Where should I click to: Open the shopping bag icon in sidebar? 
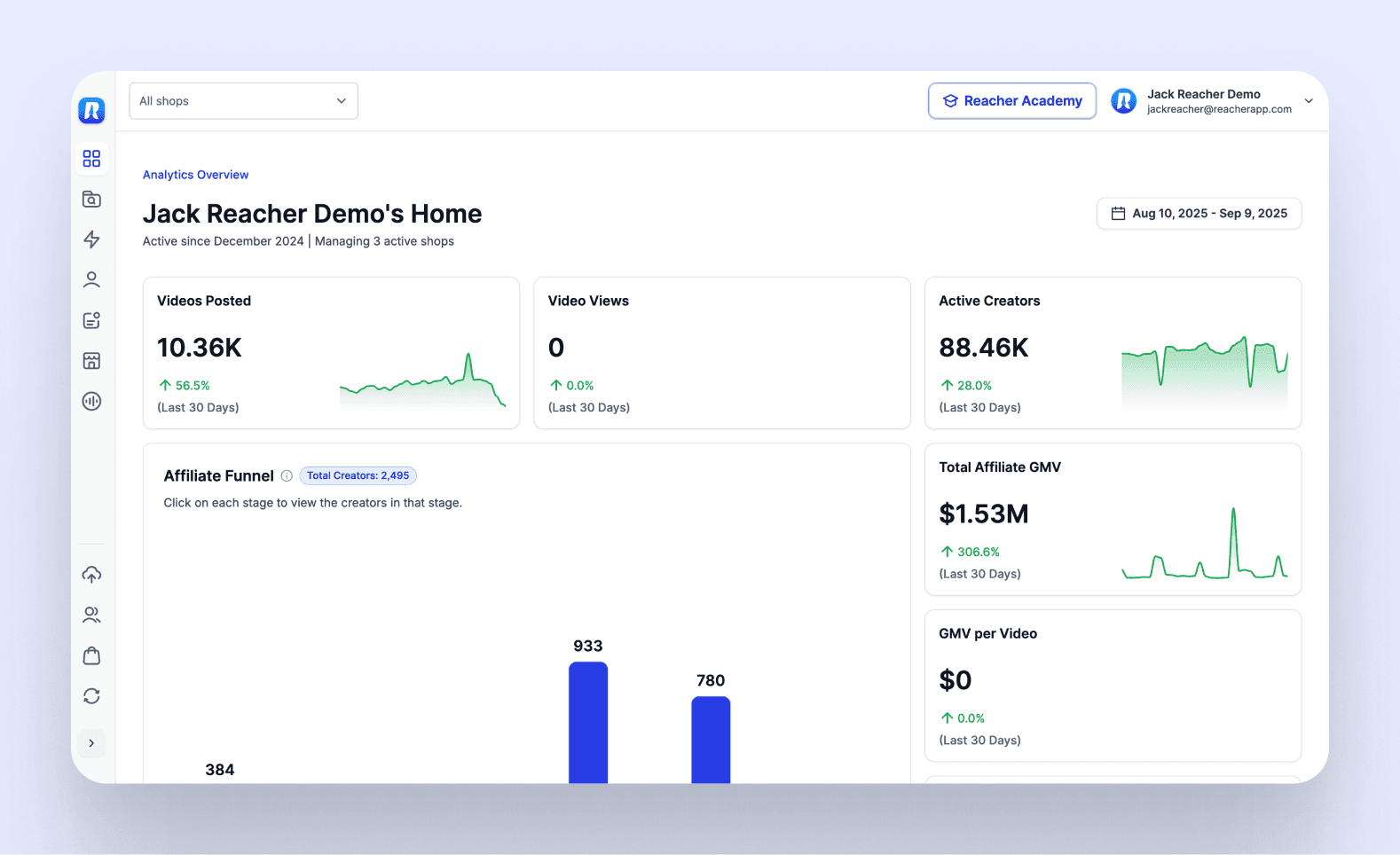pyautogui.click(x=91, y=655)
